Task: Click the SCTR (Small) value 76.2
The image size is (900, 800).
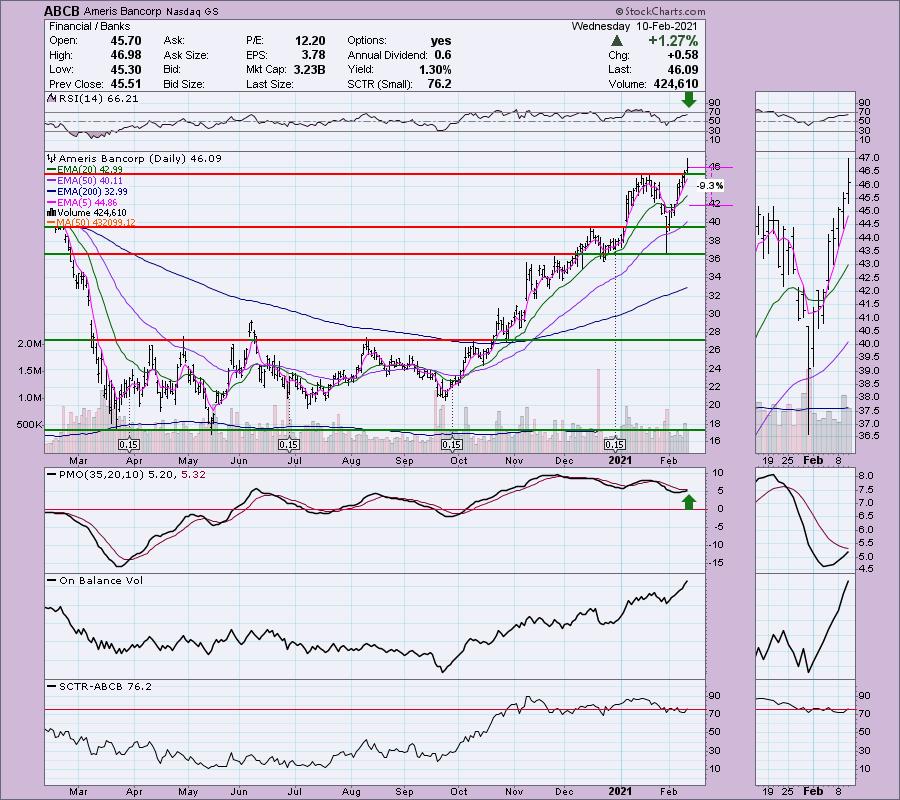Action: (440, 84)
